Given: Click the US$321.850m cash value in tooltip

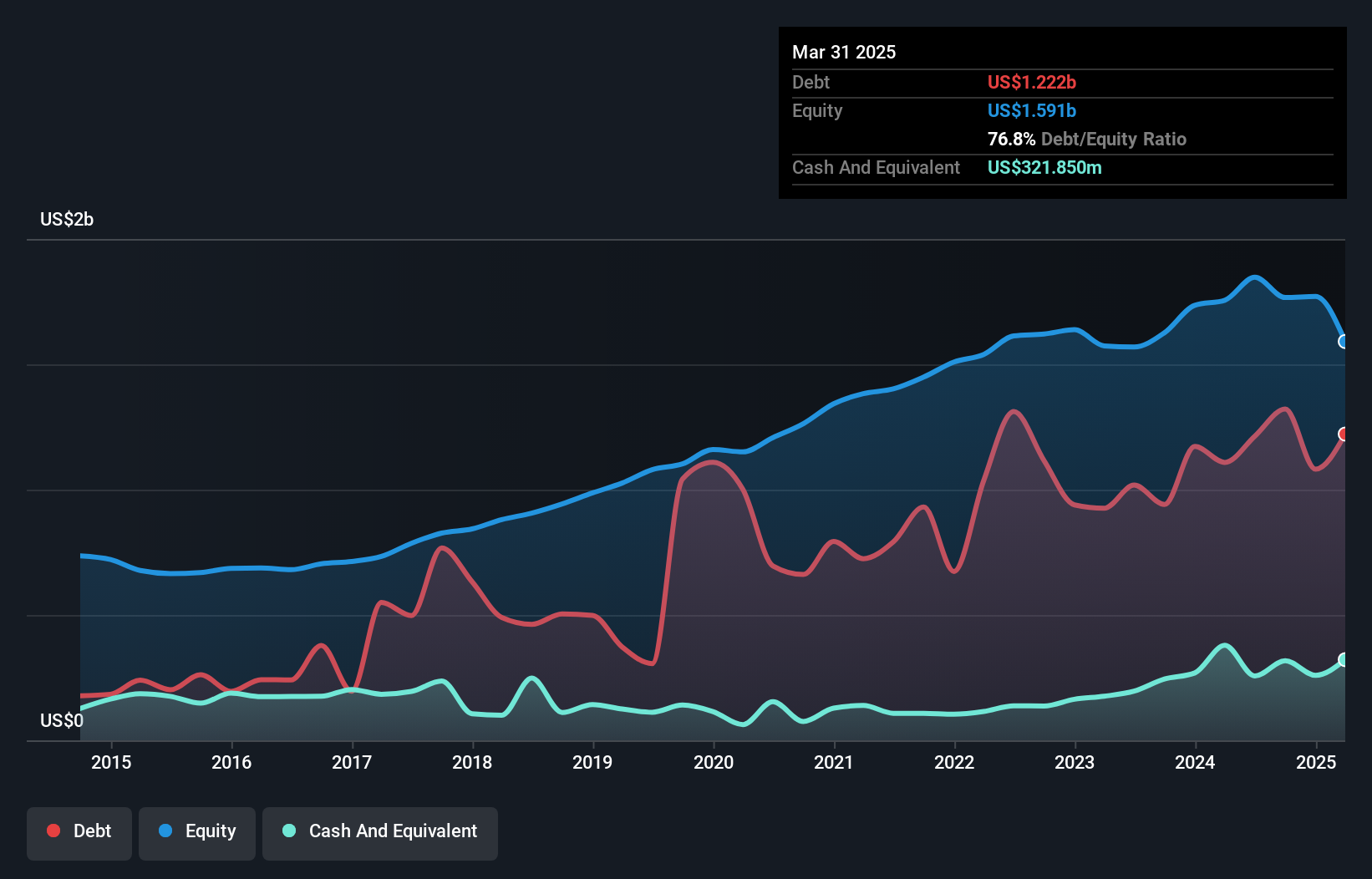Looking at the screenshot, I should [1044, 168].
